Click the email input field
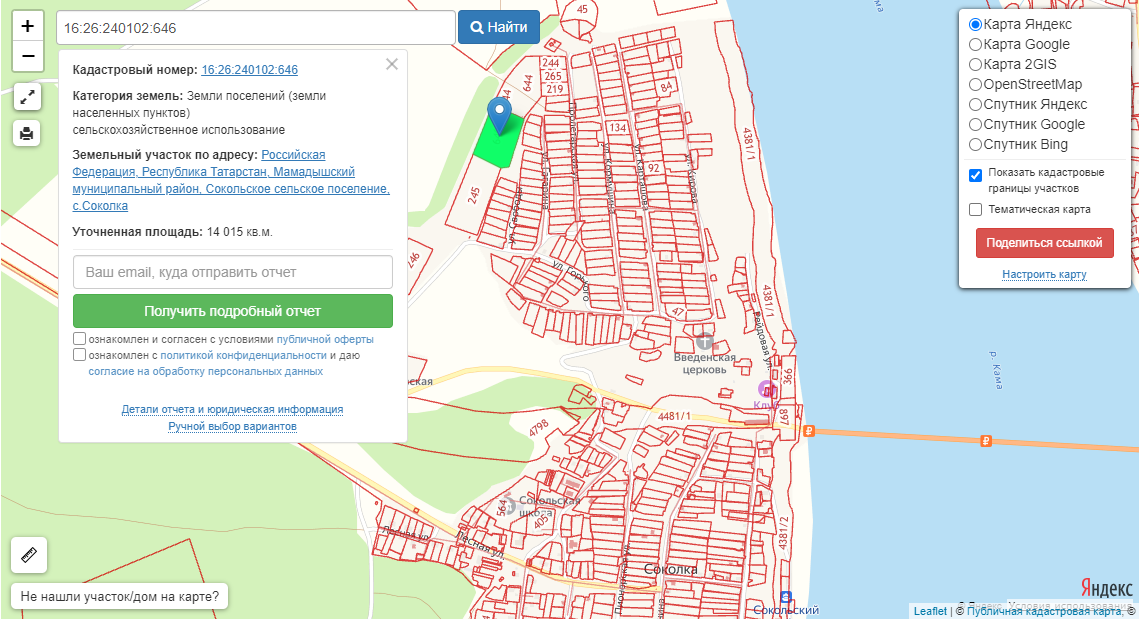 tap(233, 272)
